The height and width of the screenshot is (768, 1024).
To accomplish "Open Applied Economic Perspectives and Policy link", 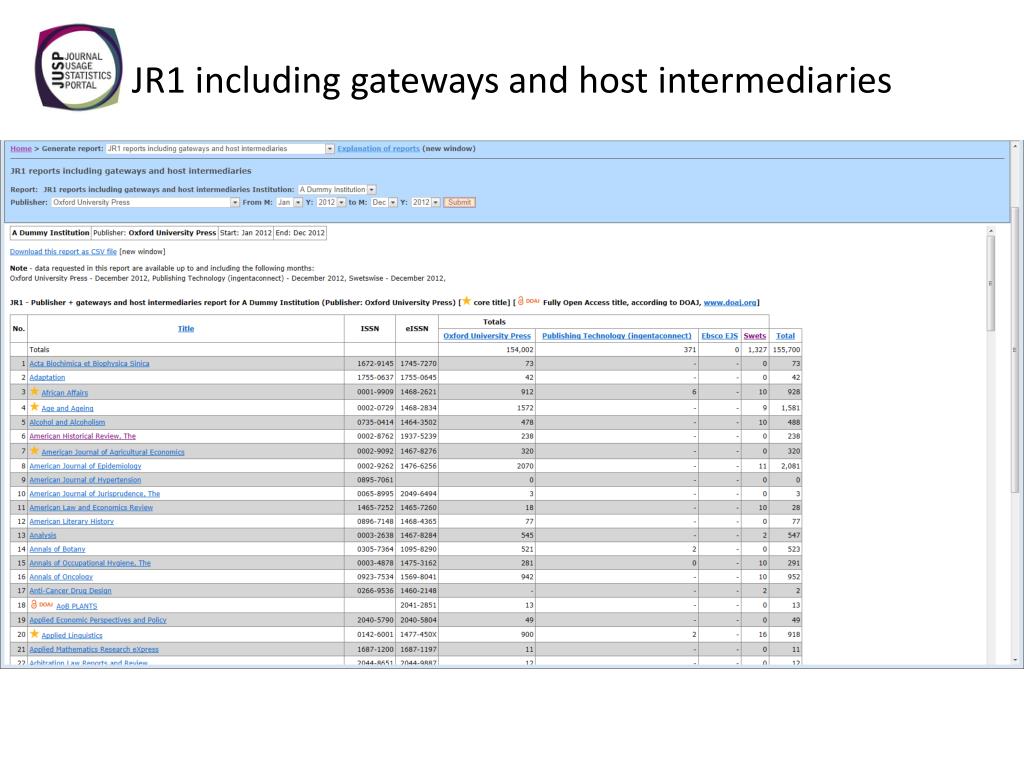I will [98, 620].
